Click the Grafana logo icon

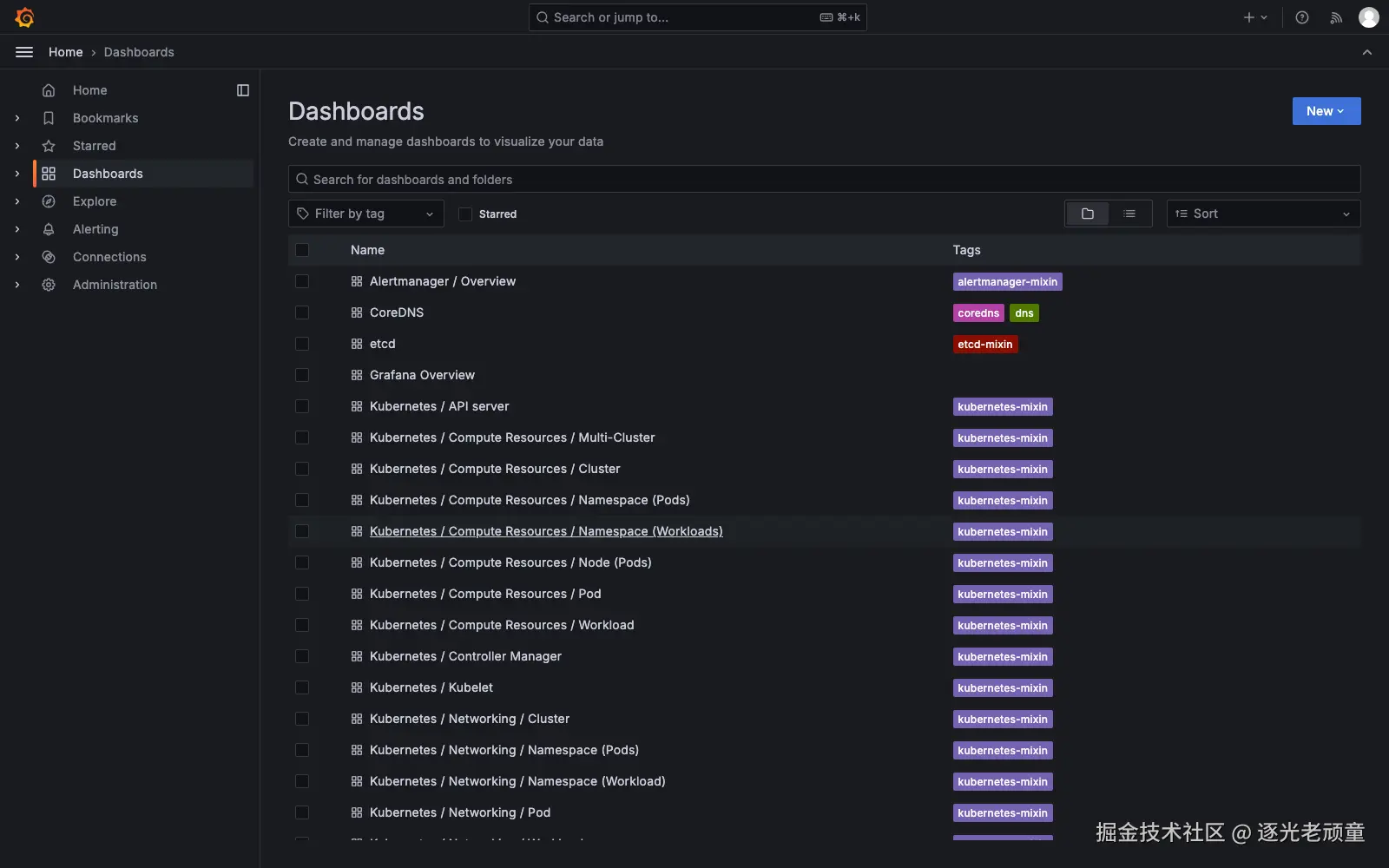[24, 17]
